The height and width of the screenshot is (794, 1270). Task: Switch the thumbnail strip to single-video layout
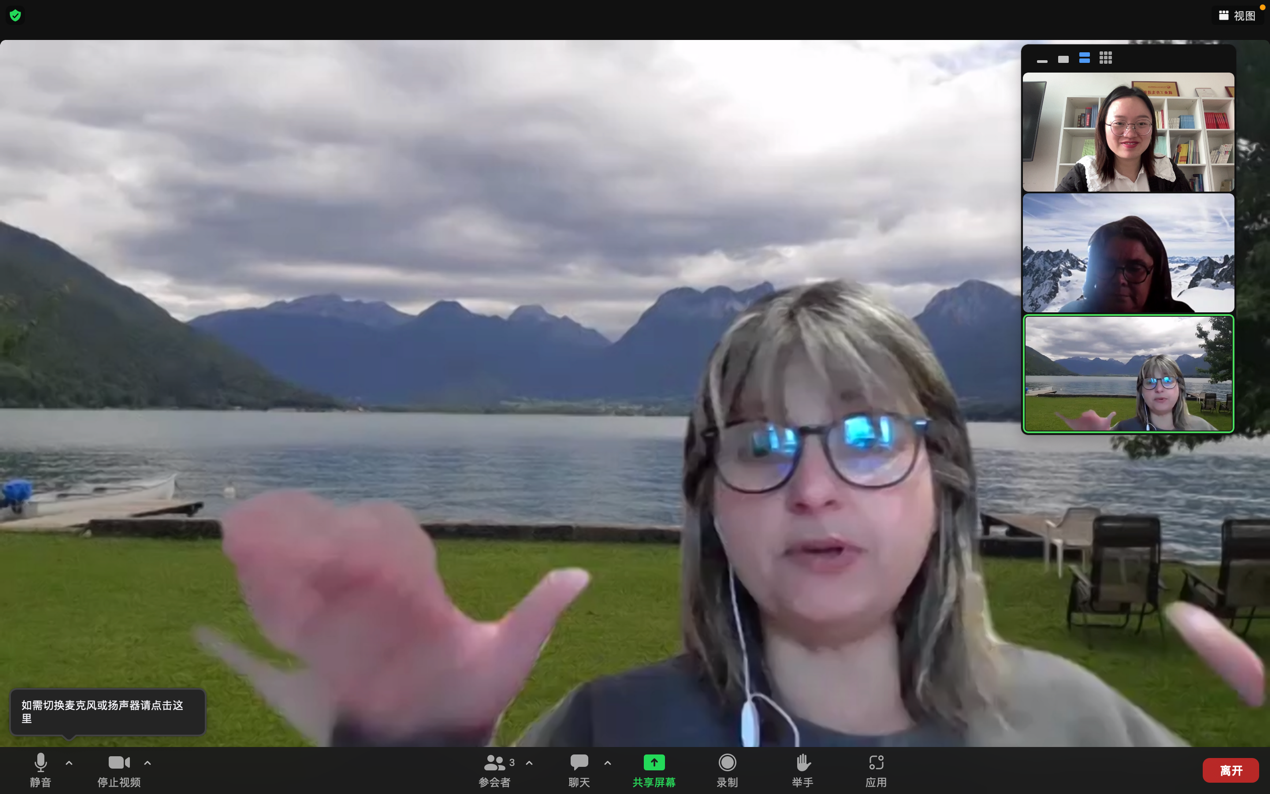point(1063,59)
